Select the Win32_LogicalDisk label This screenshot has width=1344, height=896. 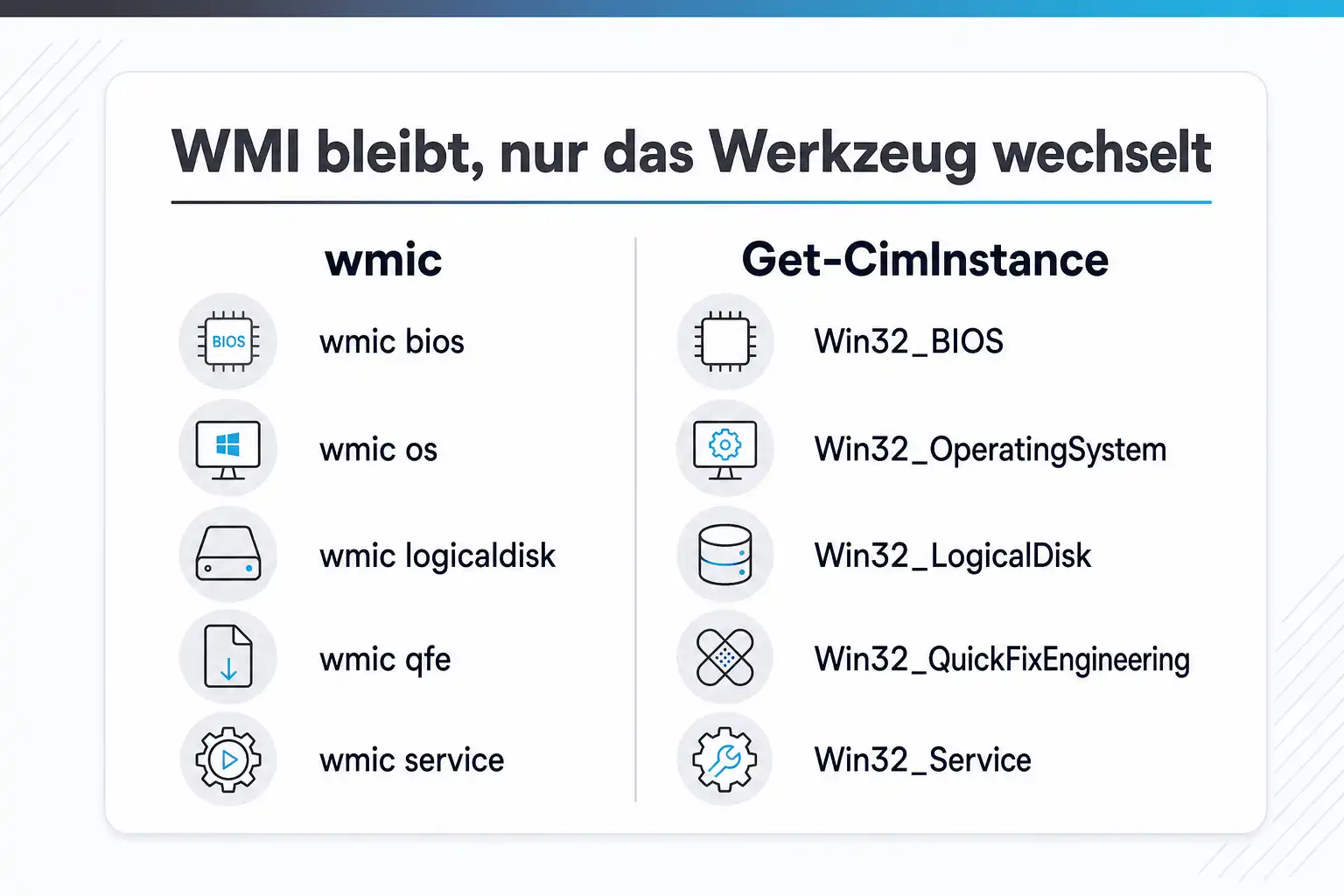coord(953,556)
